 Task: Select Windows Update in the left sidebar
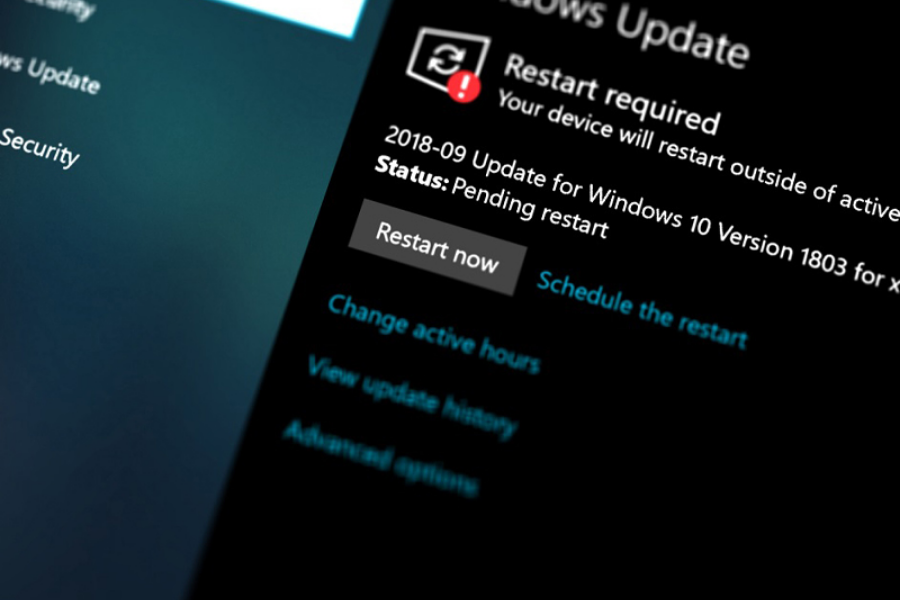tap(50, 73)
